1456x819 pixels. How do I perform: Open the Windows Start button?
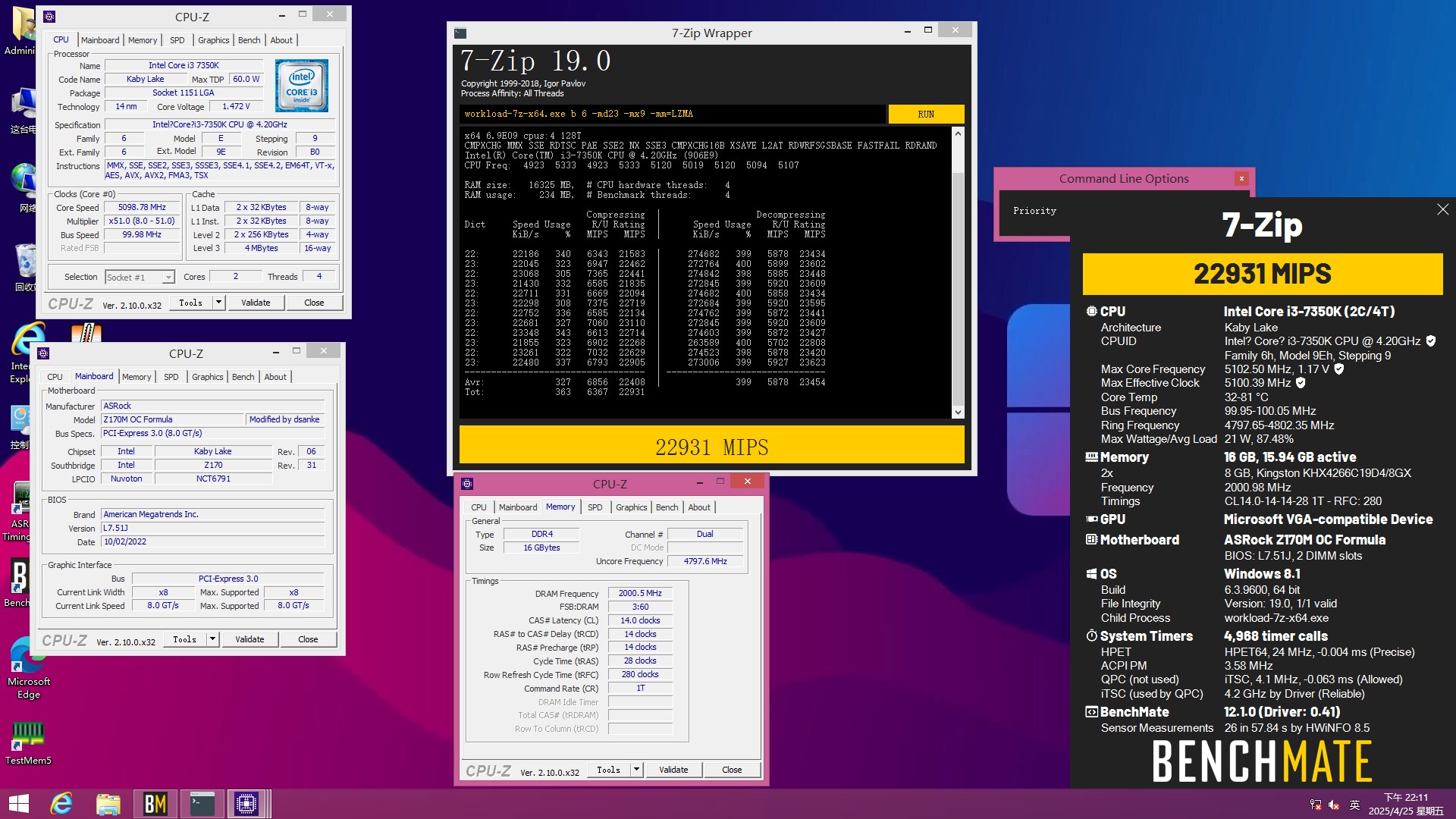click(19, 804)
